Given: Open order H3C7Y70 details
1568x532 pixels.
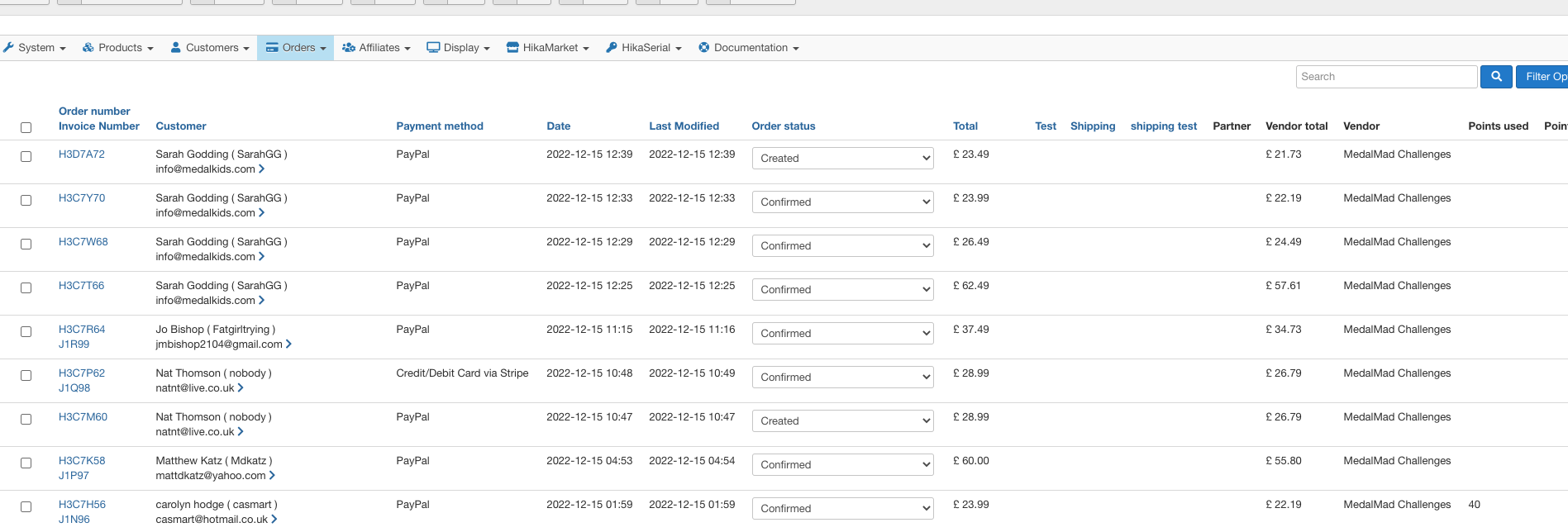Looking at the screenshot, I should [x=82, y=198].
